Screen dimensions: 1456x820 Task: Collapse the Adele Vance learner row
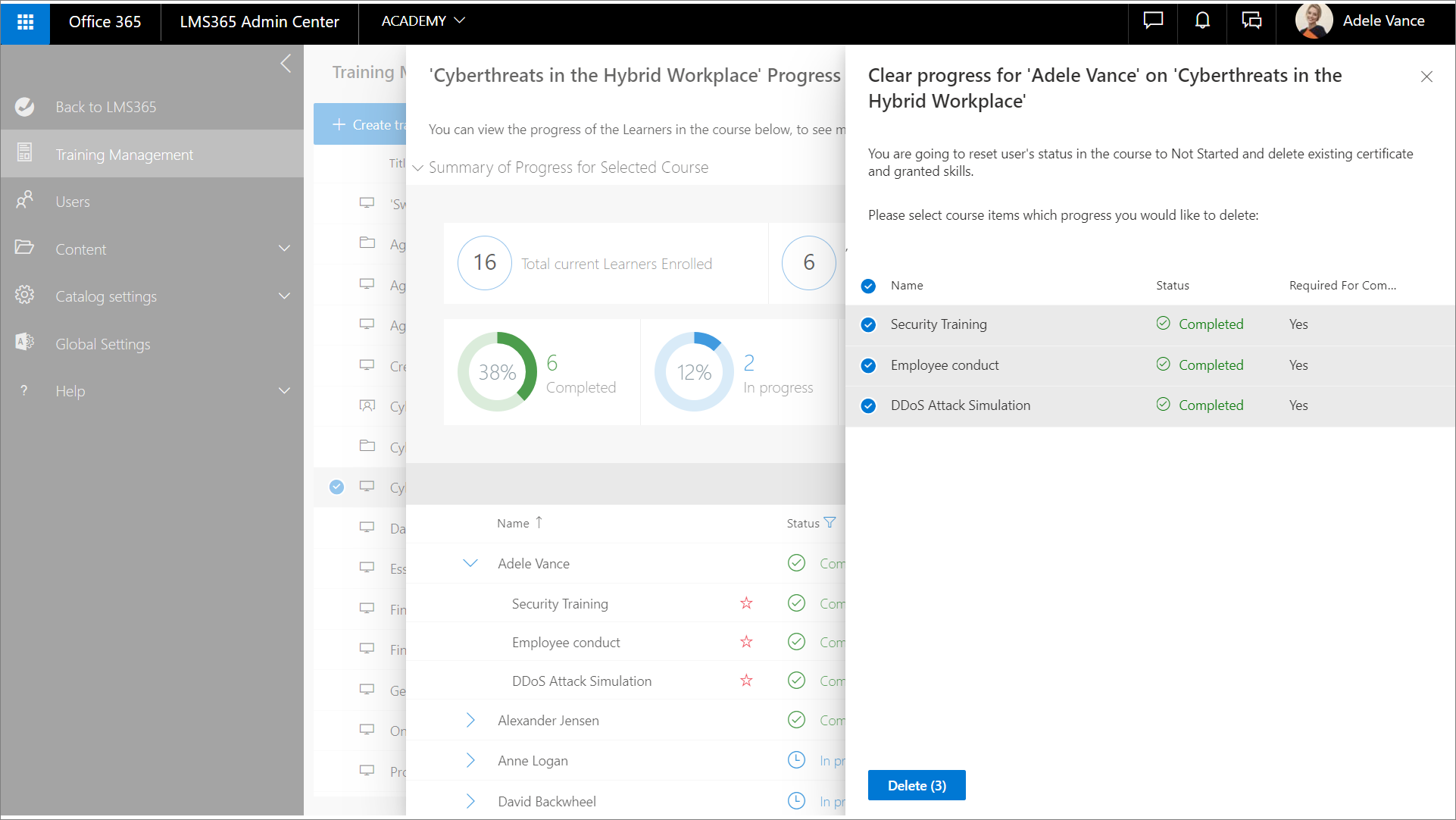point(470,563)
